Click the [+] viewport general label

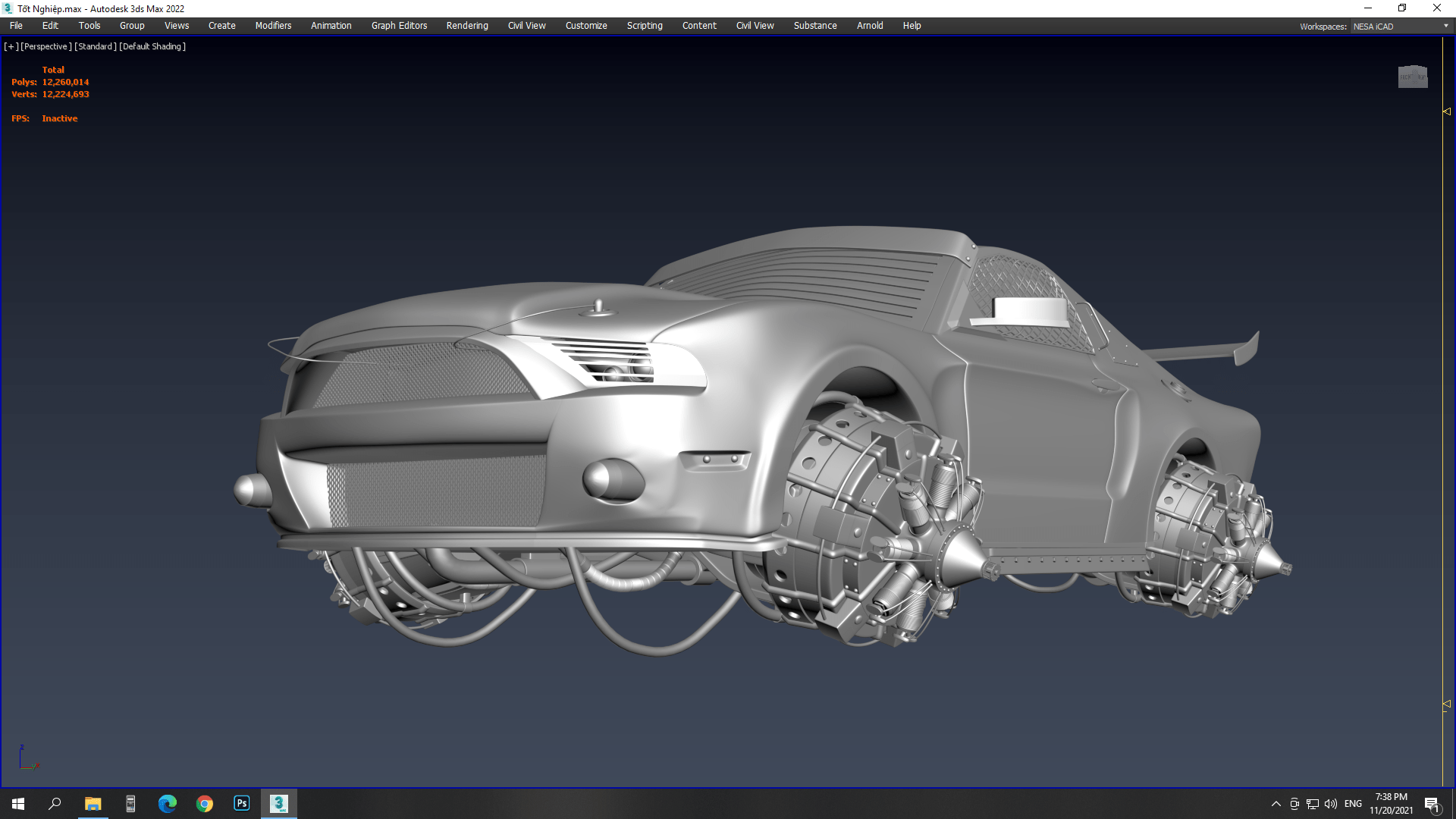click(11, 46)
